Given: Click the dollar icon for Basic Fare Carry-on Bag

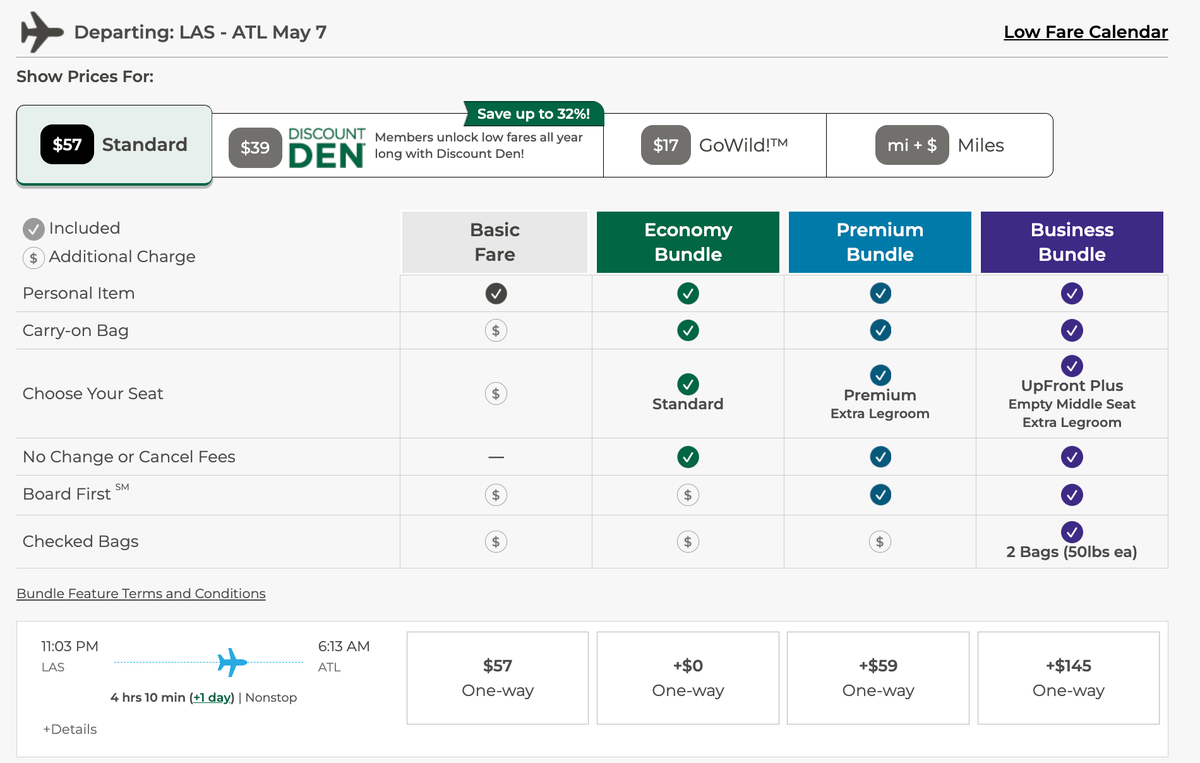Looking at the screenshot, I should click(x=495, y=330).
